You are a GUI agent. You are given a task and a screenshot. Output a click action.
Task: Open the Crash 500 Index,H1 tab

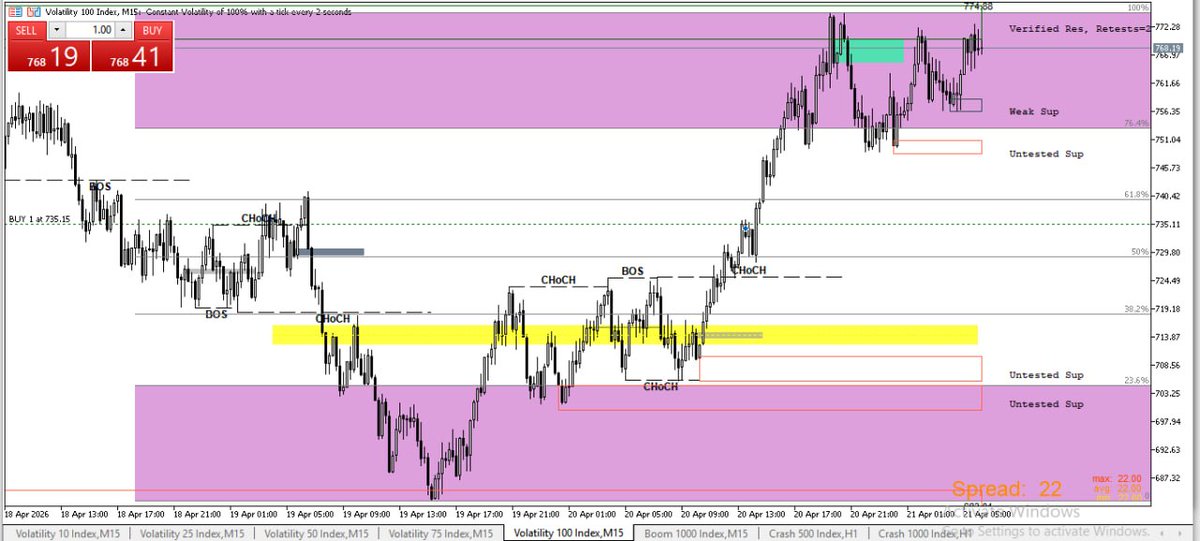point(812,533)
